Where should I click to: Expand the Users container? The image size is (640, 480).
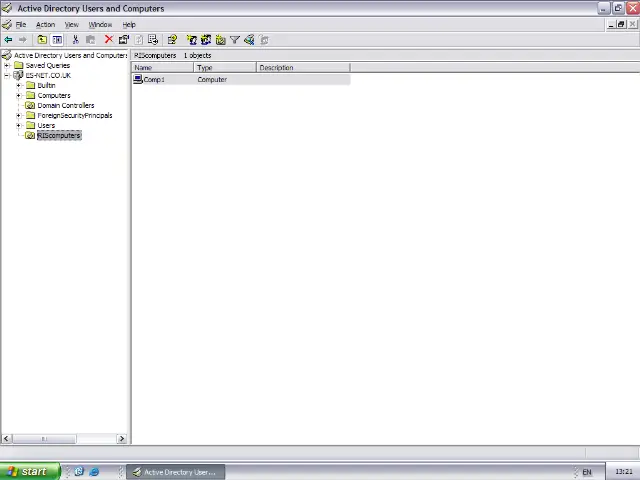18,125
